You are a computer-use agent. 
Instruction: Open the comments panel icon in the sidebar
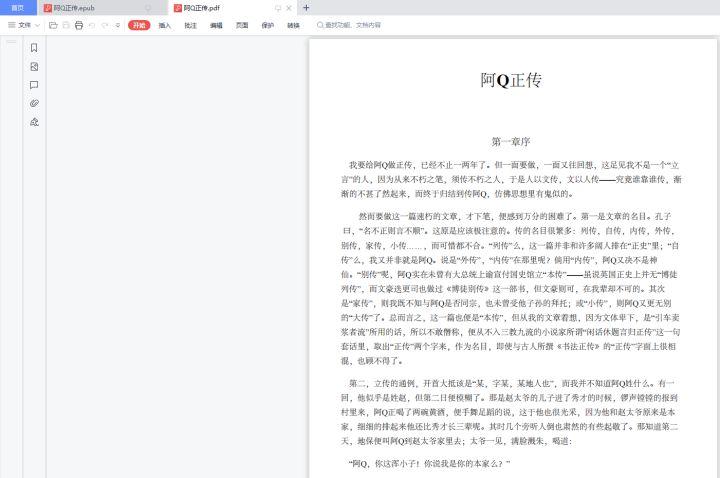34,85
